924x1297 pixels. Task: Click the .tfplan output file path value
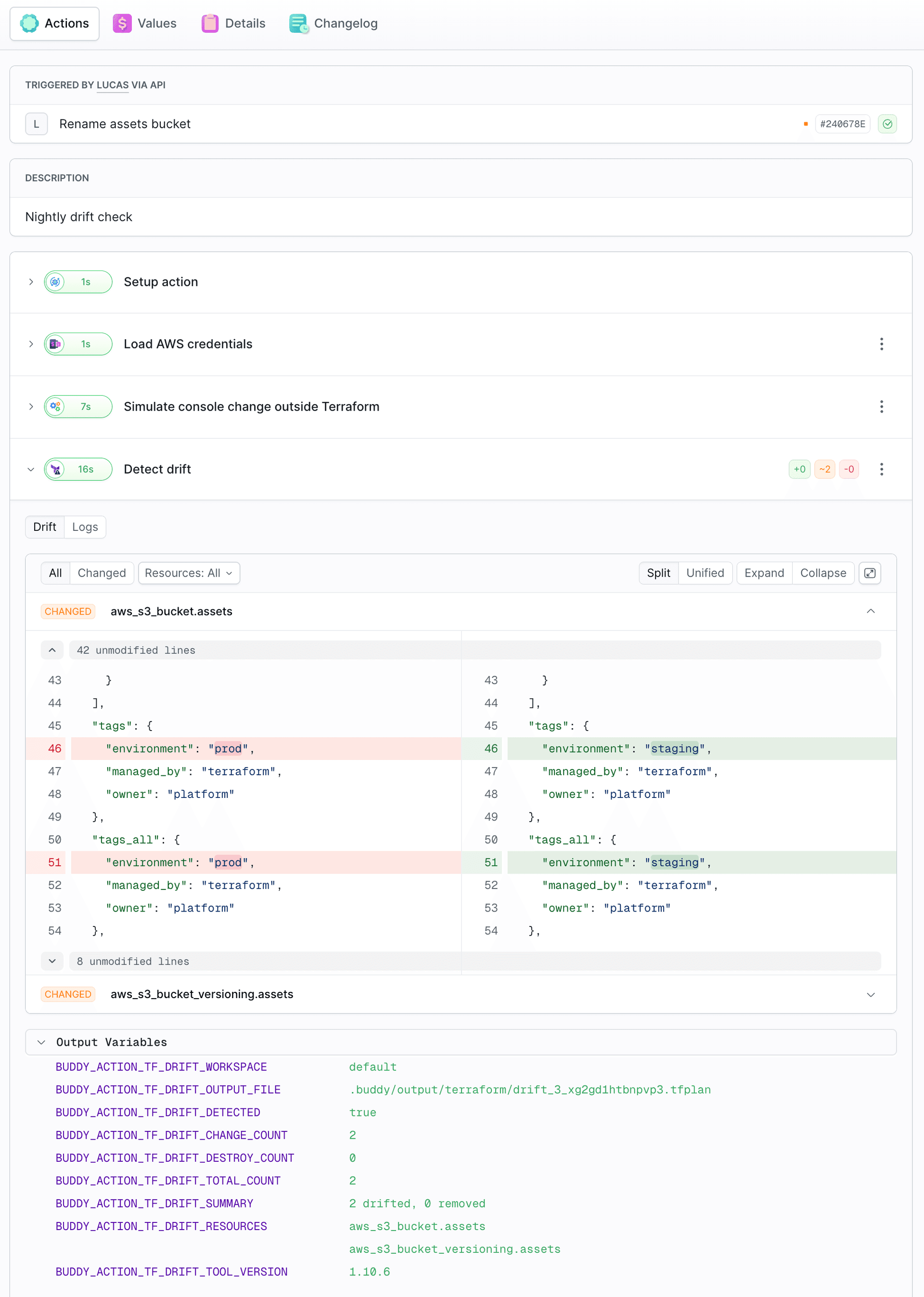pos(530,1090)
